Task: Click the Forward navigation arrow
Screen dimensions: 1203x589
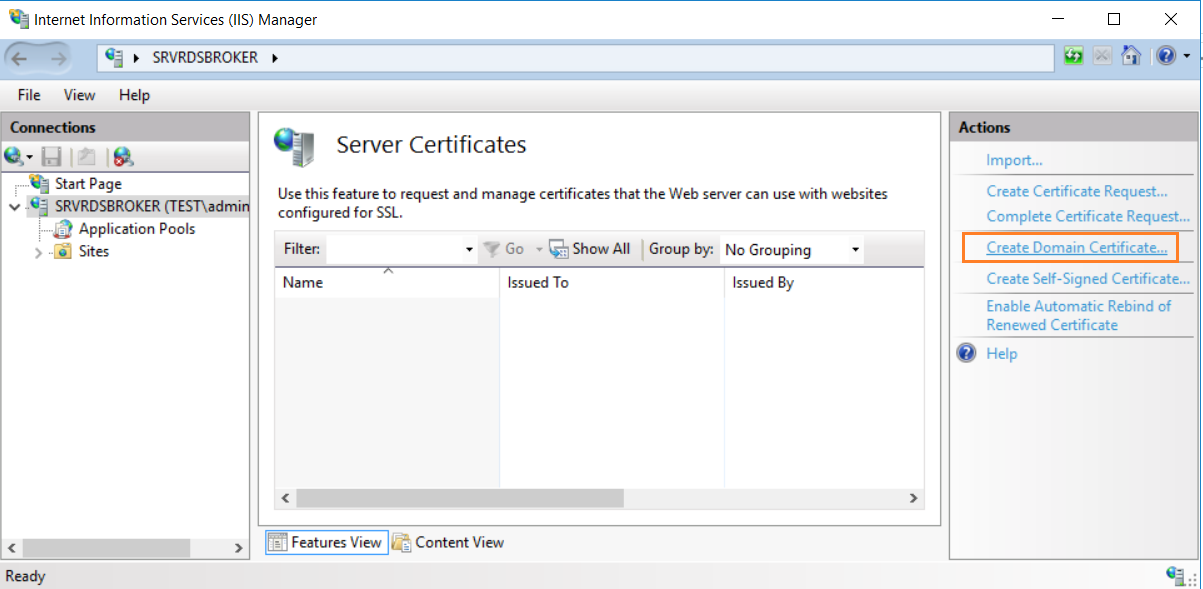Action: click(x=57, y=58)
